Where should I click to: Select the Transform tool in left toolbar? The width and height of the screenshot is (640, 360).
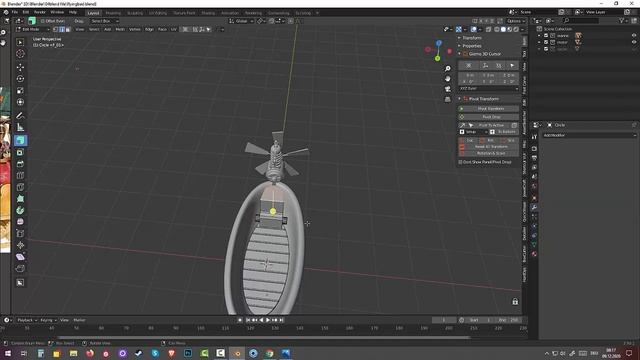coord(20,102)
